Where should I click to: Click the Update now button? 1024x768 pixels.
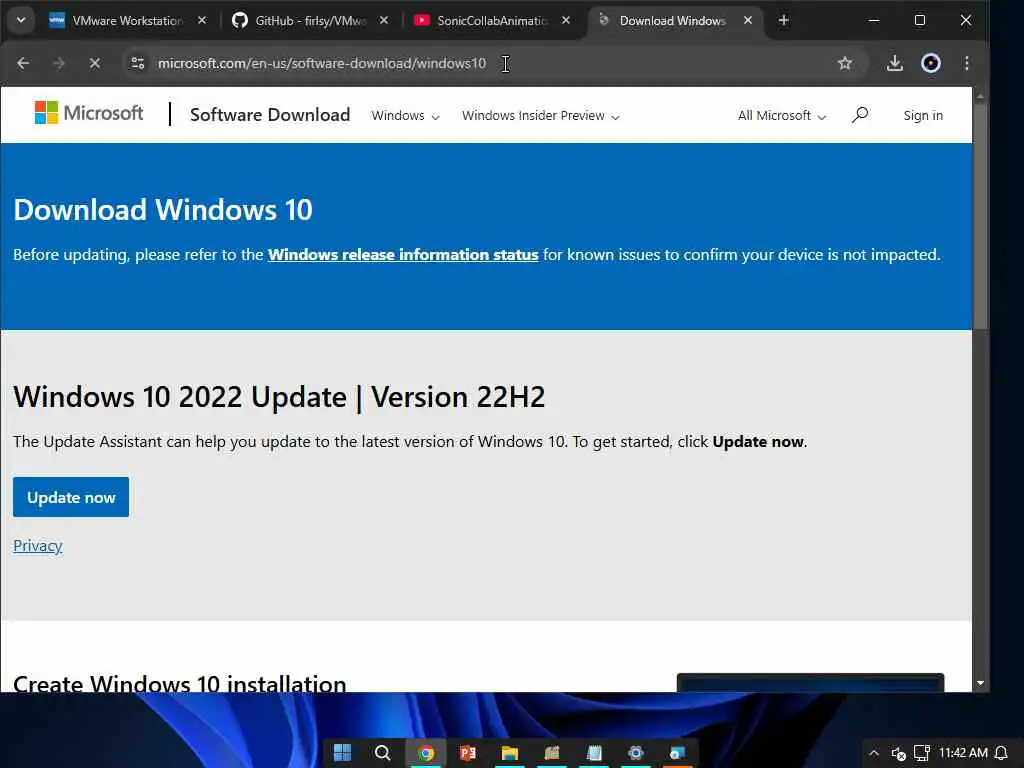click(x=71, y=497)
